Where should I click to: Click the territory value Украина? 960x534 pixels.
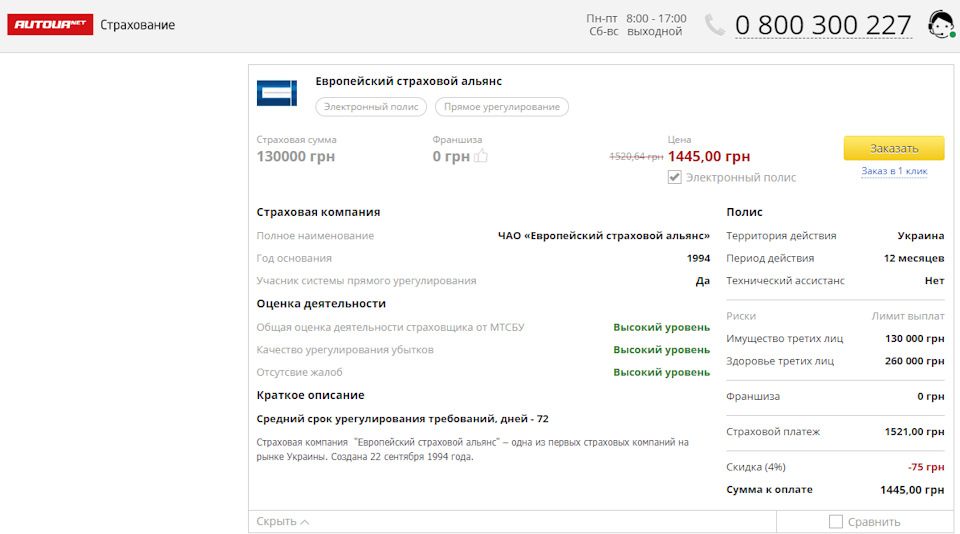[920, 236]
